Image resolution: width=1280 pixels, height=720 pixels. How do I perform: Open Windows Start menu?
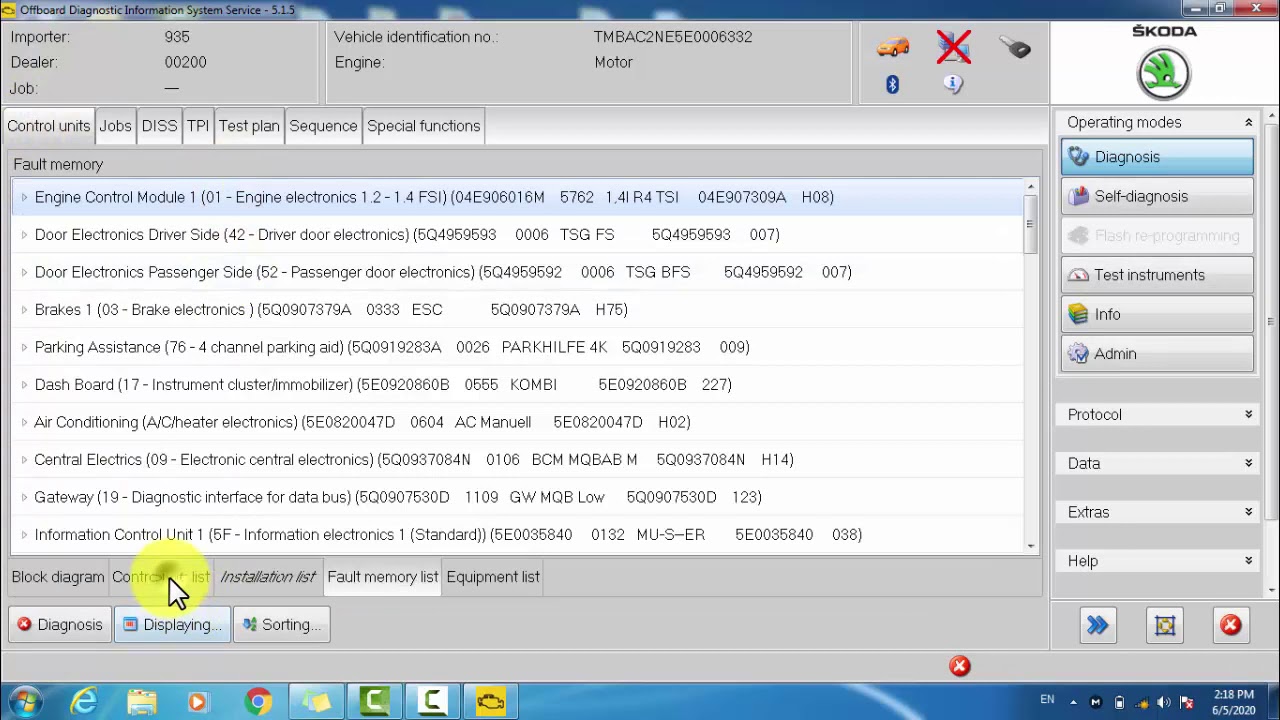(26, 701)
